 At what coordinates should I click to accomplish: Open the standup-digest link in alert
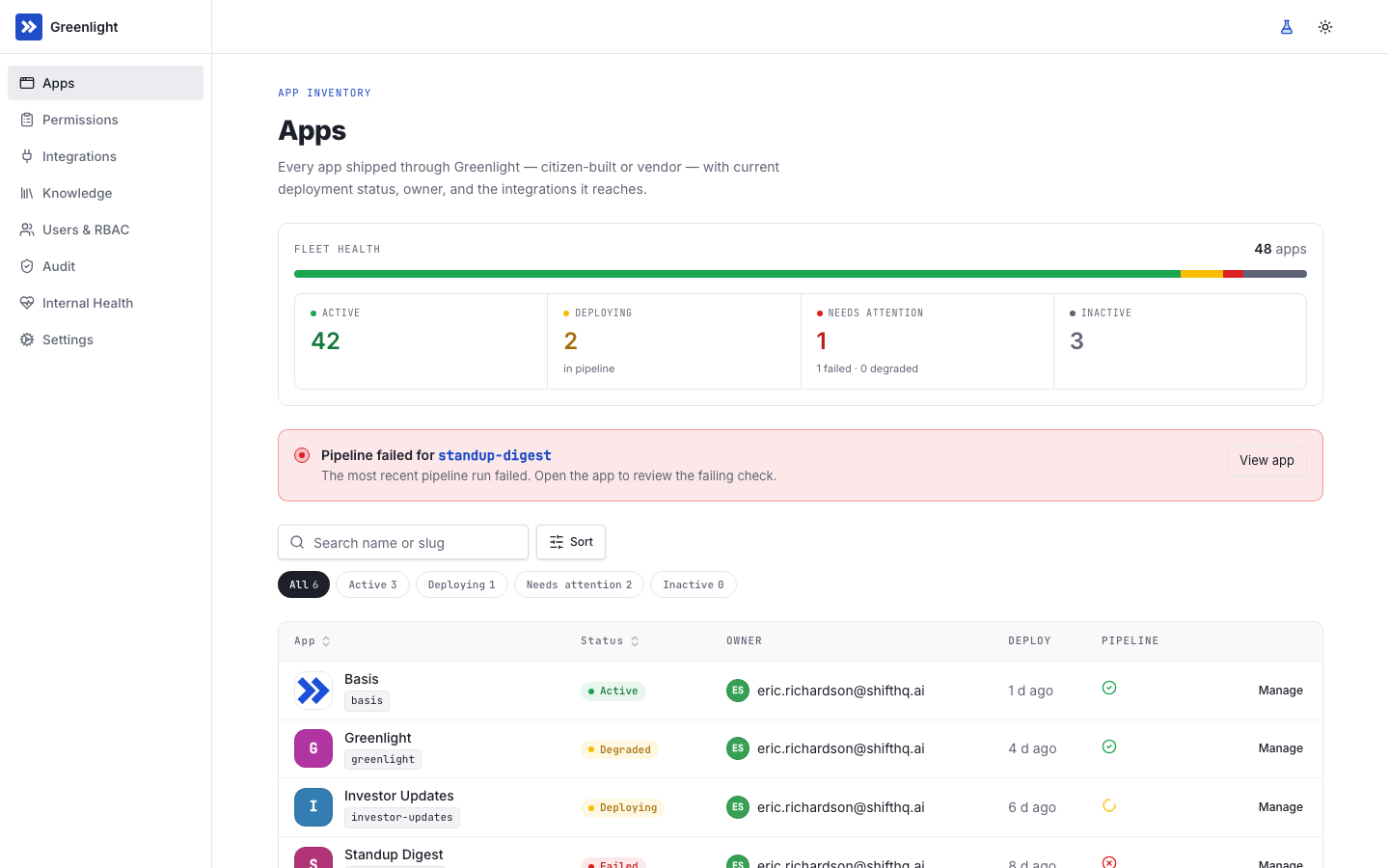(x=495, y=455)
